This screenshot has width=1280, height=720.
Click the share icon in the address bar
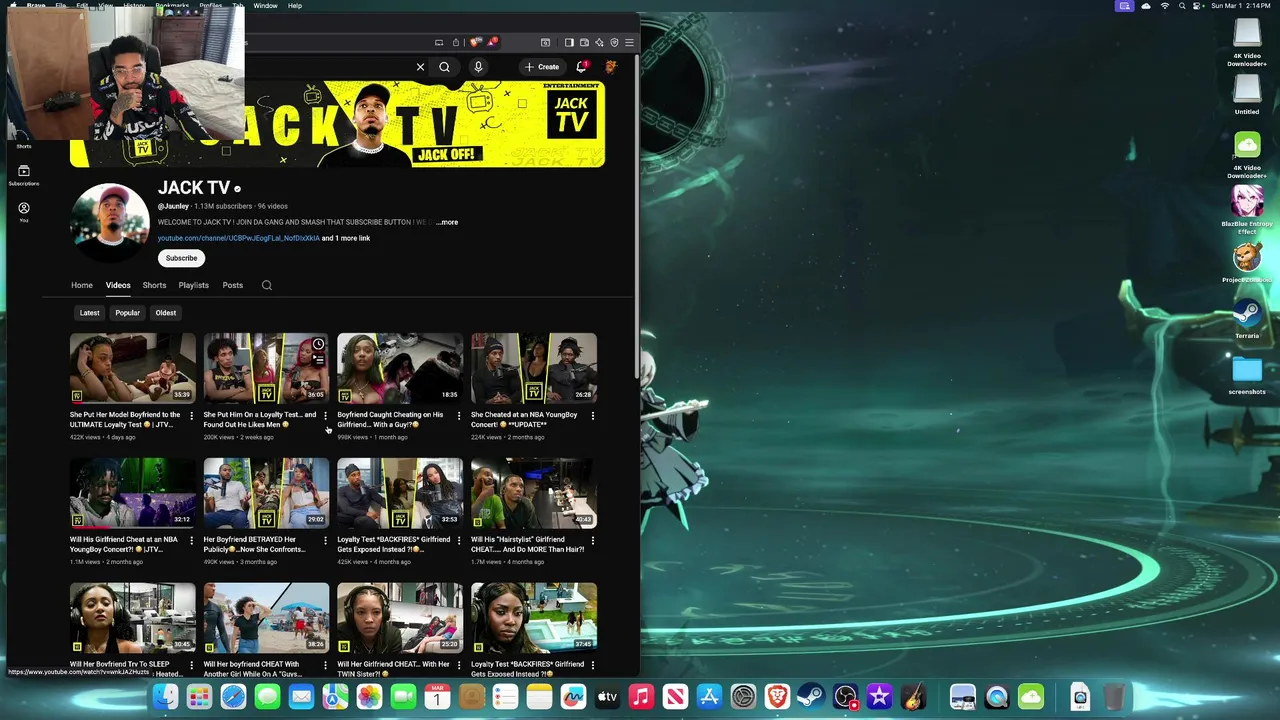(x=455, y=42)
